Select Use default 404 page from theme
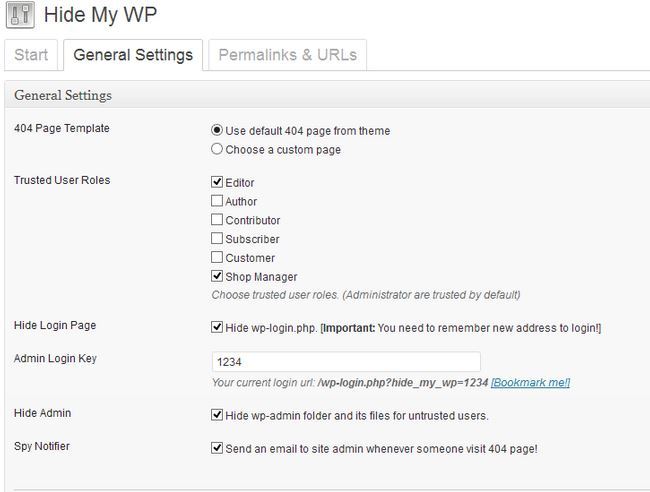This screenshot has height=492, width=650. pyautogui.click(x=217, y=130)
